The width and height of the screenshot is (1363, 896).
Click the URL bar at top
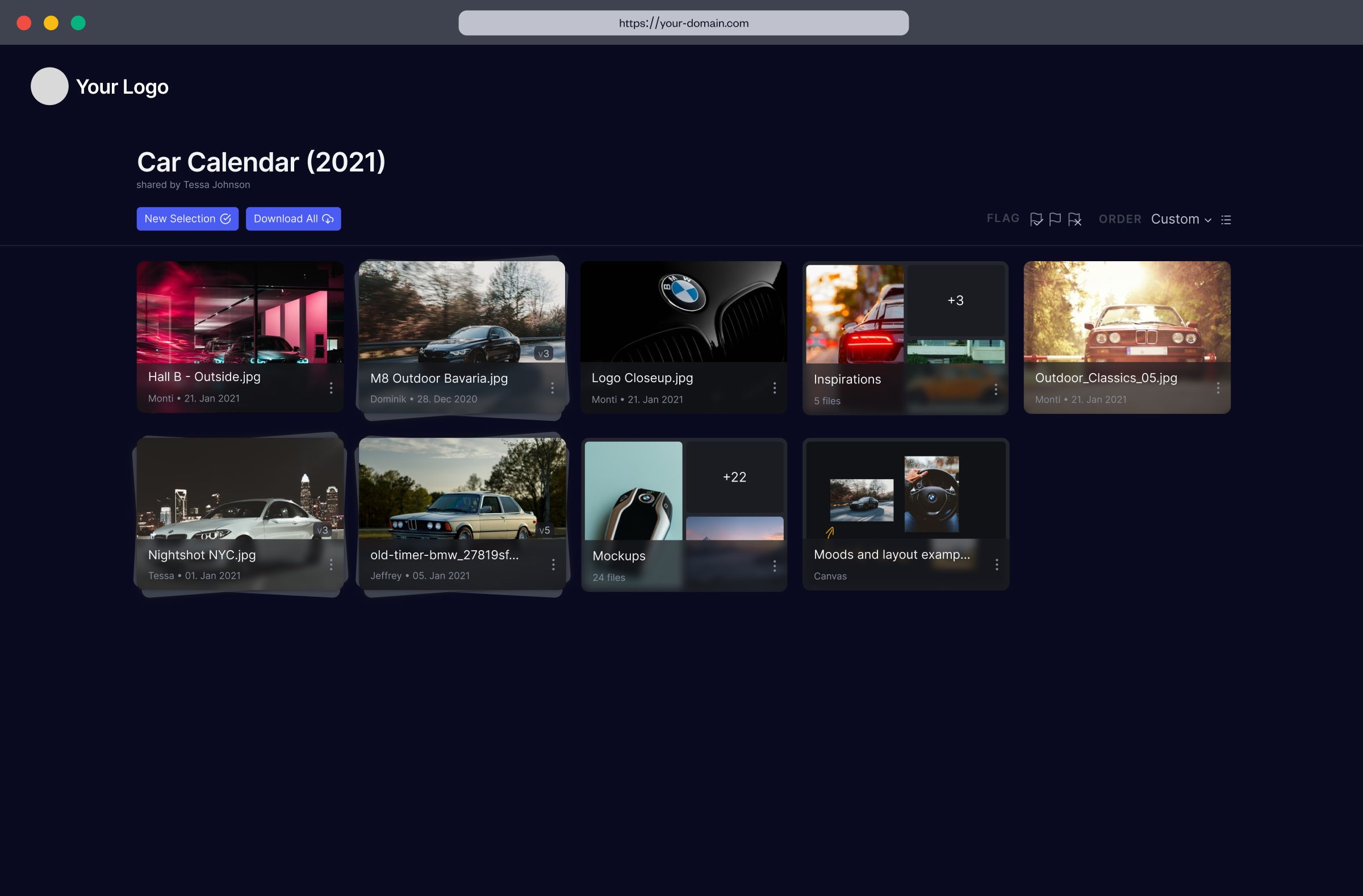(x=683, y=22)
